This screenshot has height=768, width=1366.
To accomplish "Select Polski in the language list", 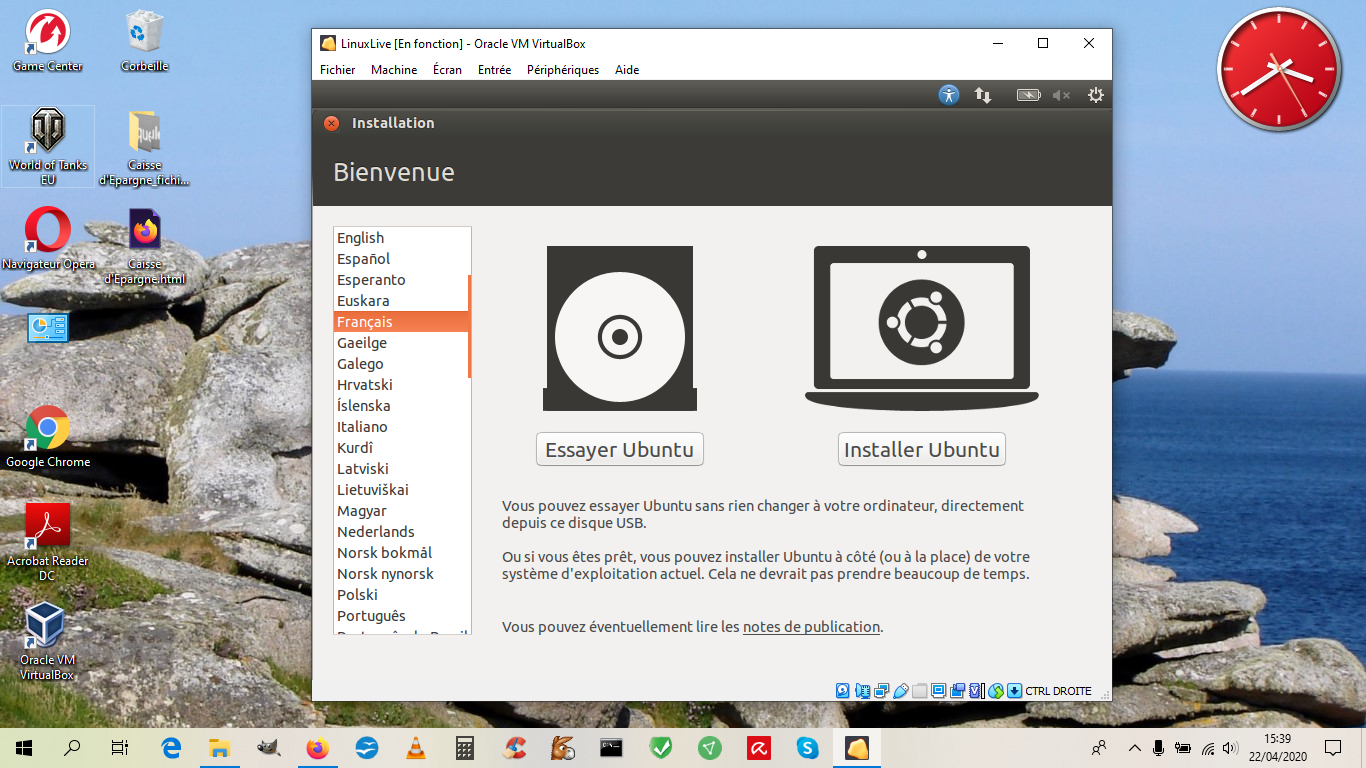I will coord(401,595).
